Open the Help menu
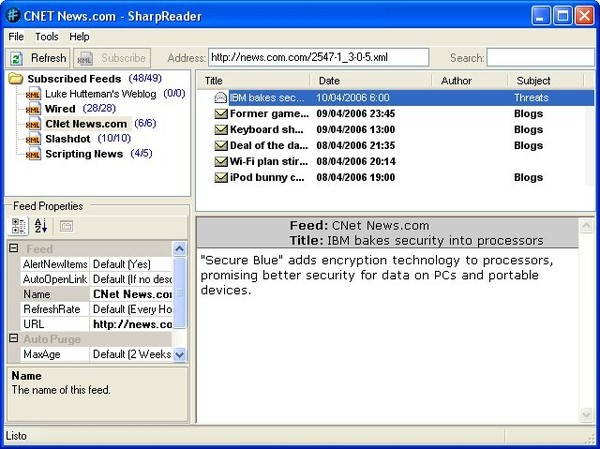The width and height of the screenshot is (600, 449). click(x=79, y=37)
